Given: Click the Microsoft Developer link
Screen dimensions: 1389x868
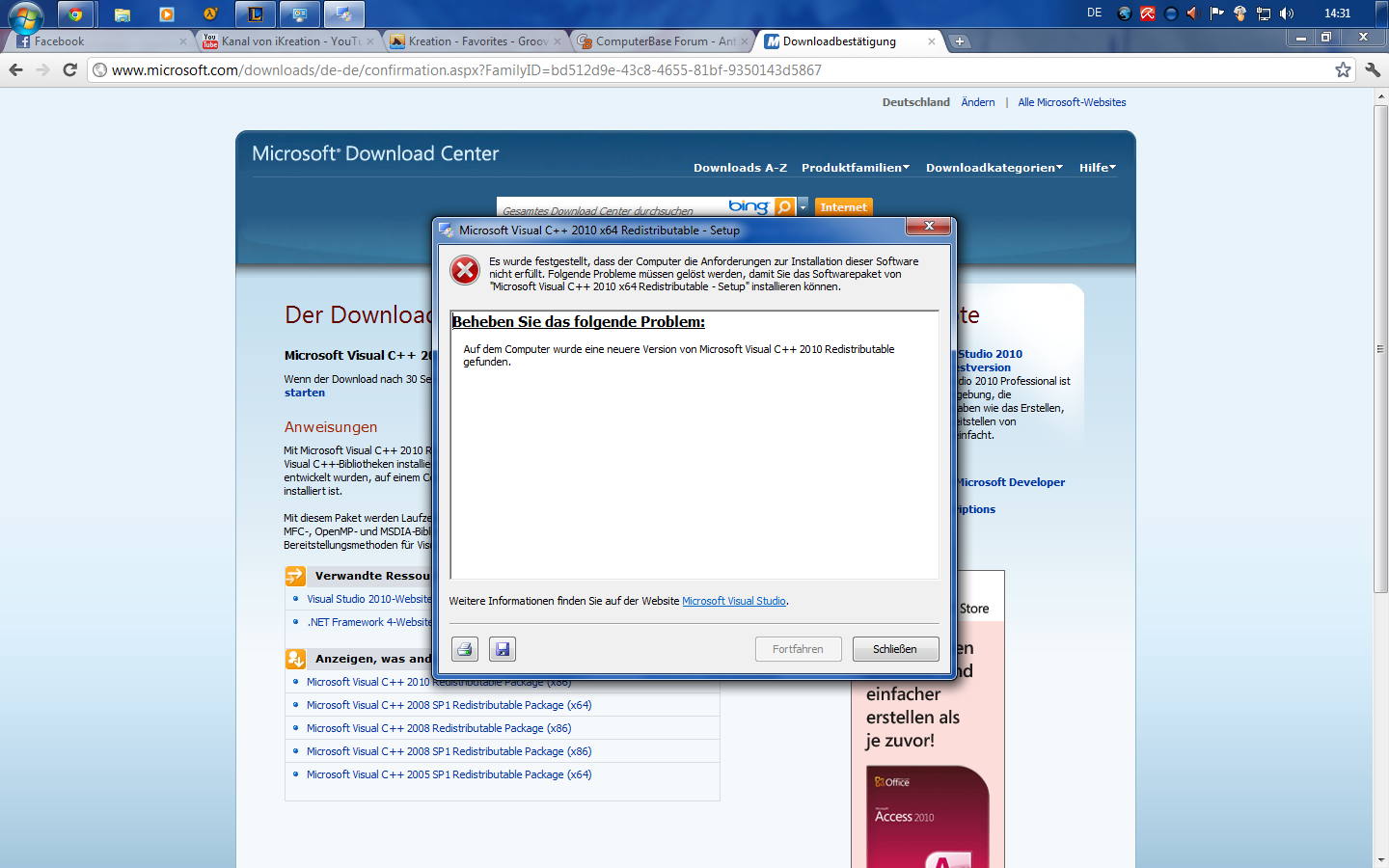Looking at the screenshot, I should pyautogui.click(x=1011, y=482).
